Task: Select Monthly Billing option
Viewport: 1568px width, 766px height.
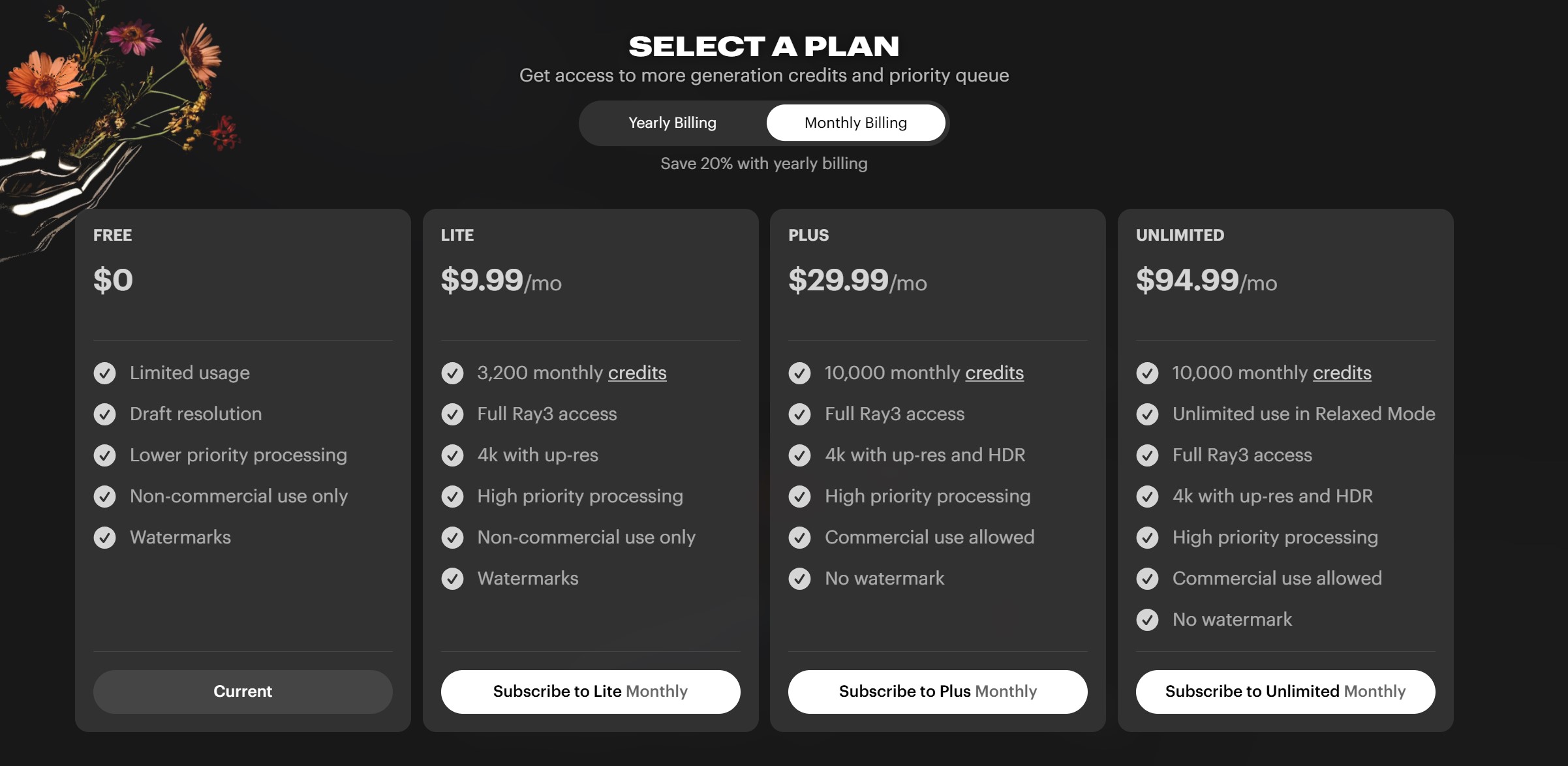Action: click(x=855, y=123)
